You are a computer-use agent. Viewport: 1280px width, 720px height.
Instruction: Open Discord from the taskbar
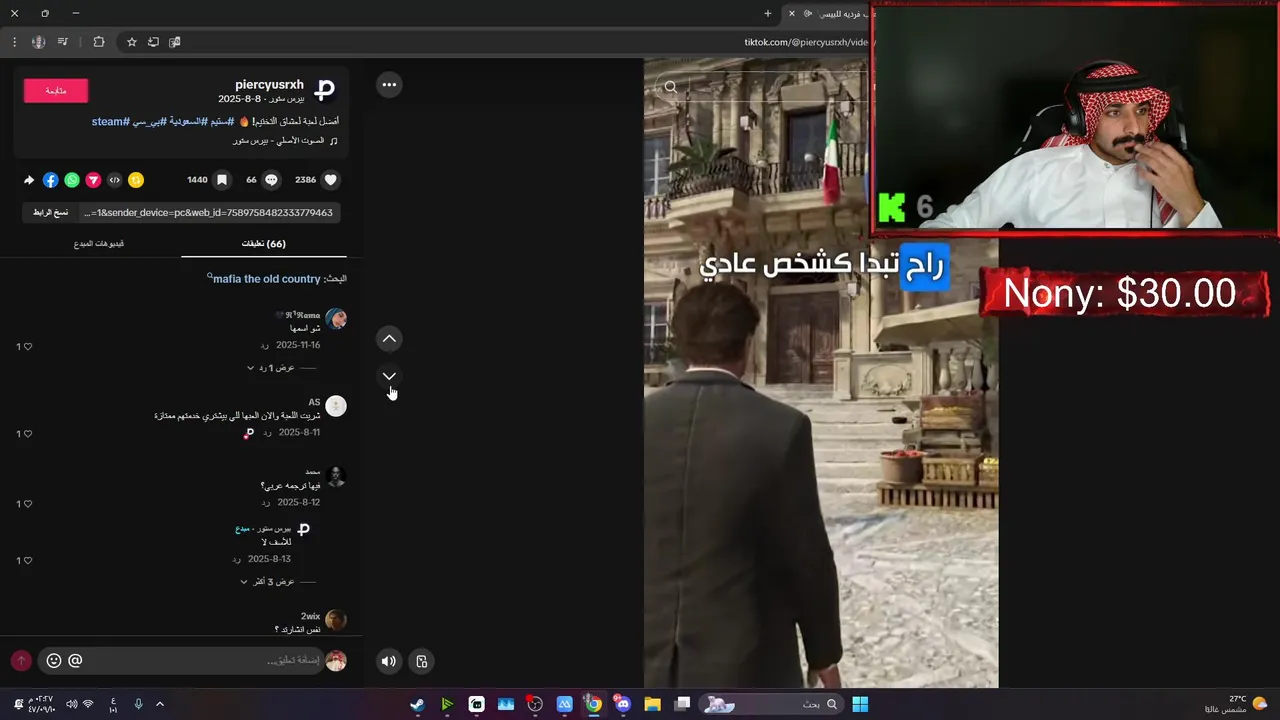pyautogui.click(x=623, y=704)
